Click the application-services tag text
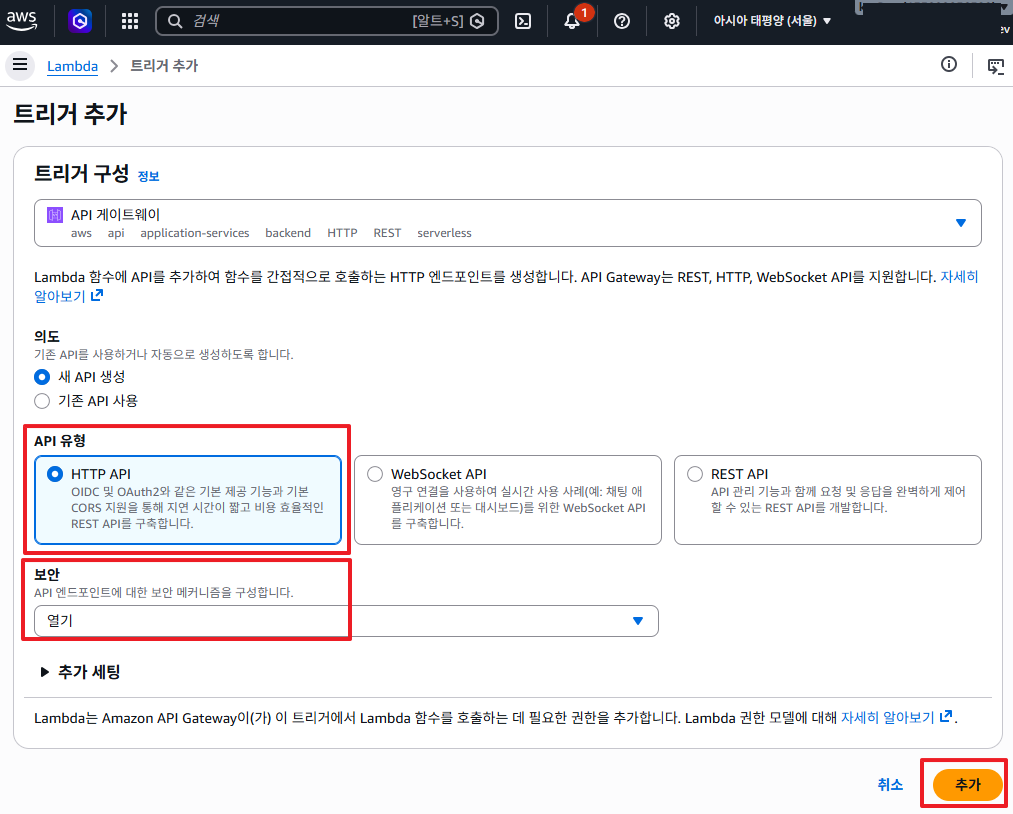Screen dimensions: 1013x814 tap(194, 233)
